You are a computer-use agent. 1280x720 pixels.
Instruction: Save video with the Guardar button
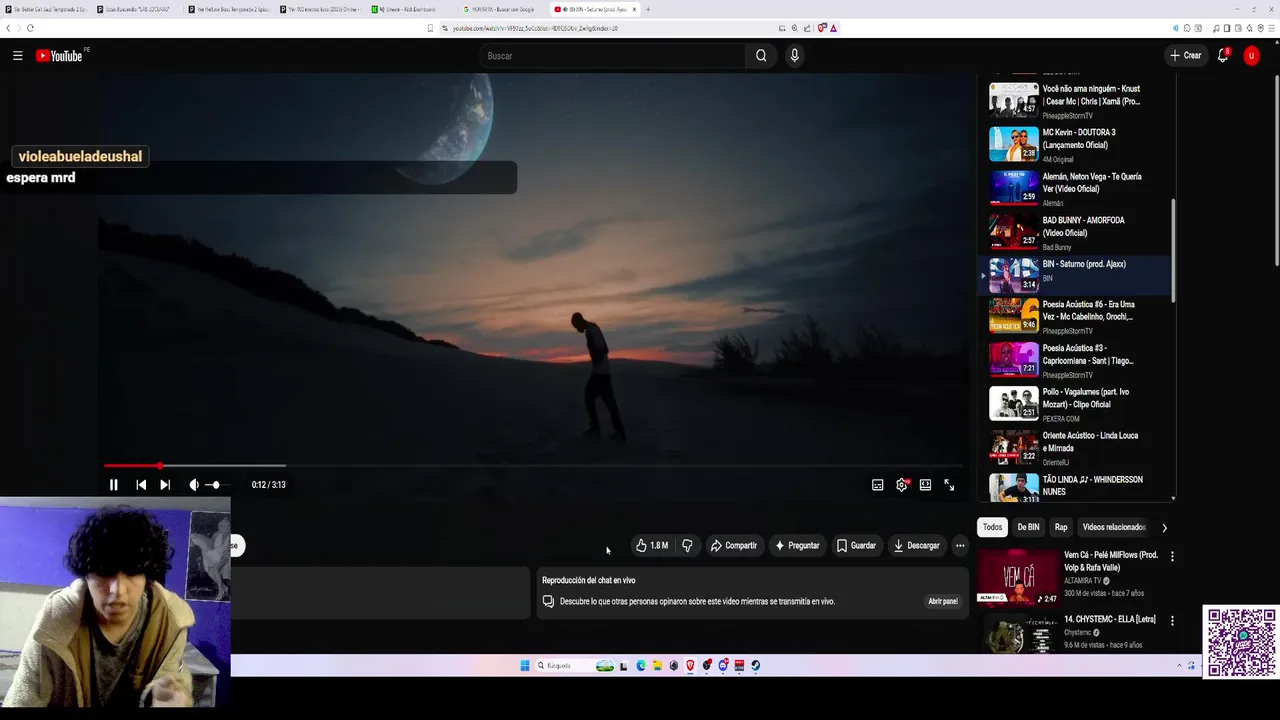[x=856, y=546]
